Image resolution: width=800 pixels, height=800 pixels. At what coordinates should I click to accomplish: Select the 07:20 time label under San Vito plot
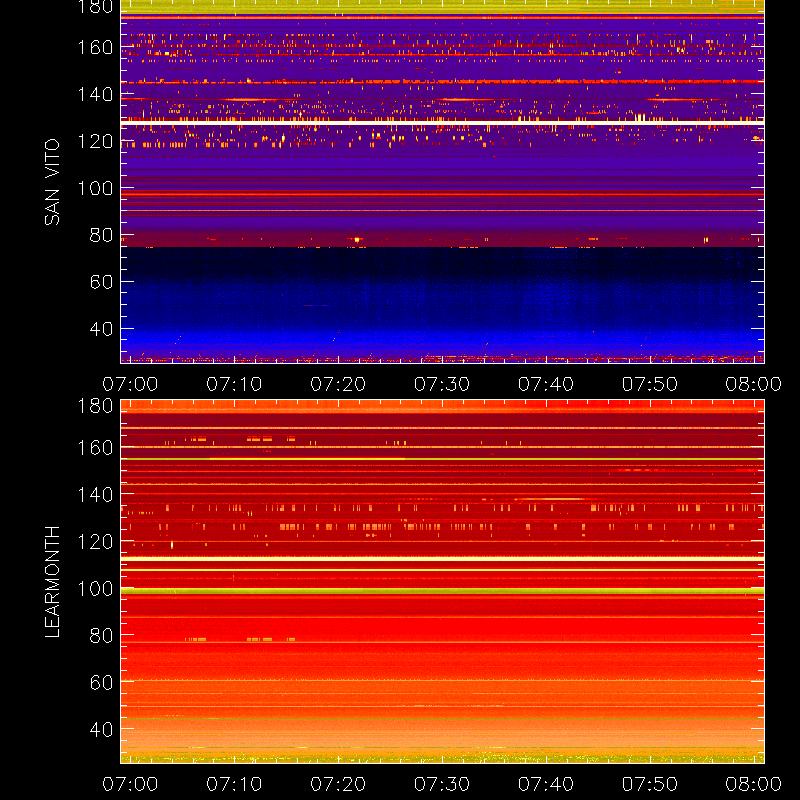click(x=338, y=384)
